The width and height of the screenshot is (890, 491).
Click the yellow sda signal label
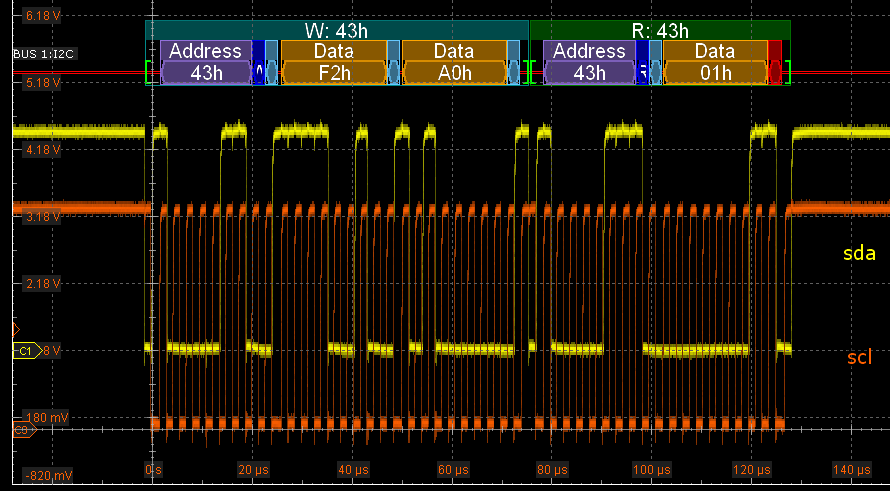click(x=860, y=254)
